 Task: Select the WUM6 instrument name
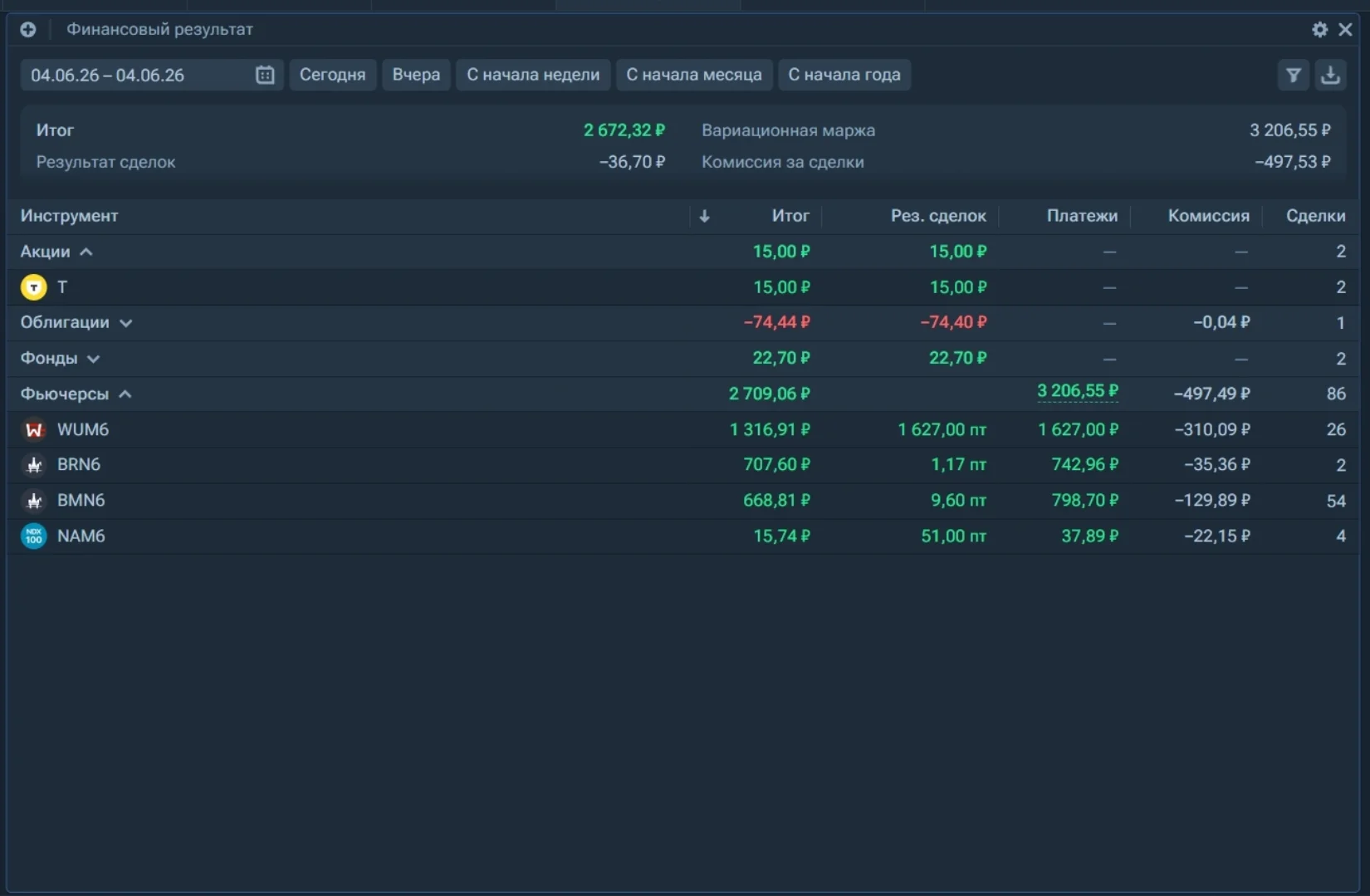tap(83, 429)
